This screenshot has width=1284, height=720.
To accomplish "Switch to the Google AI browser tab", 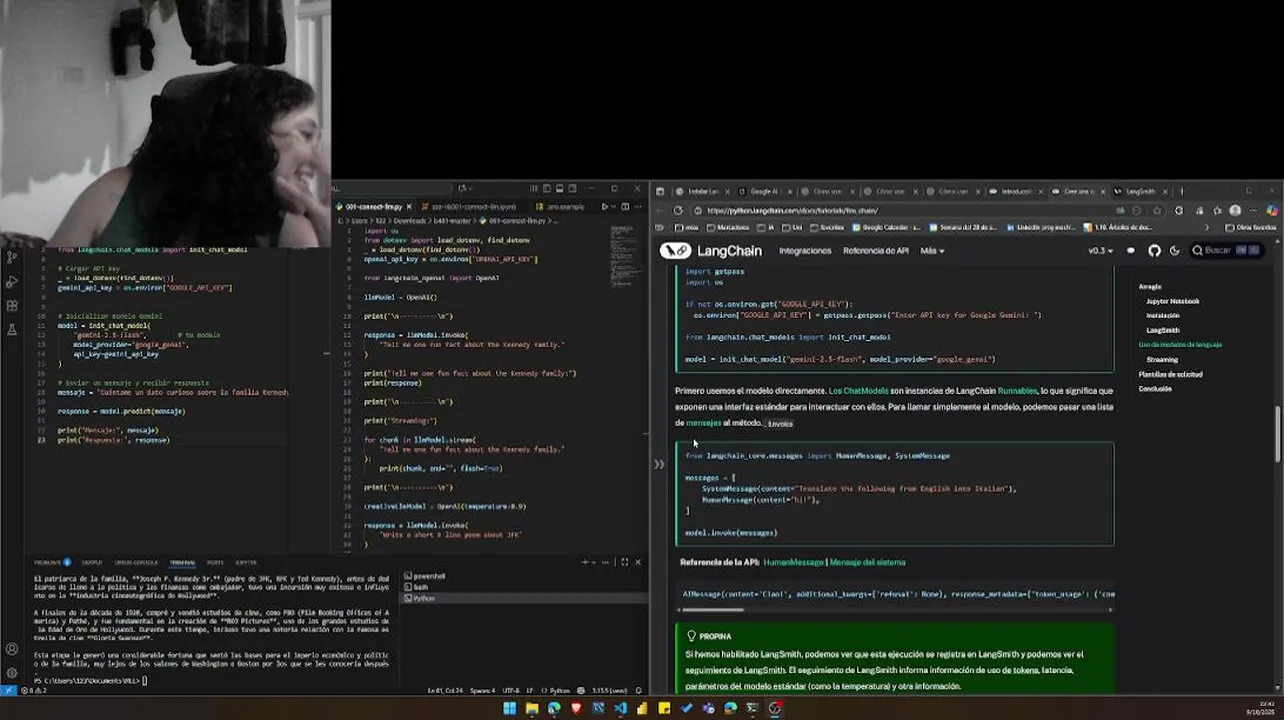I will (766, 191).
